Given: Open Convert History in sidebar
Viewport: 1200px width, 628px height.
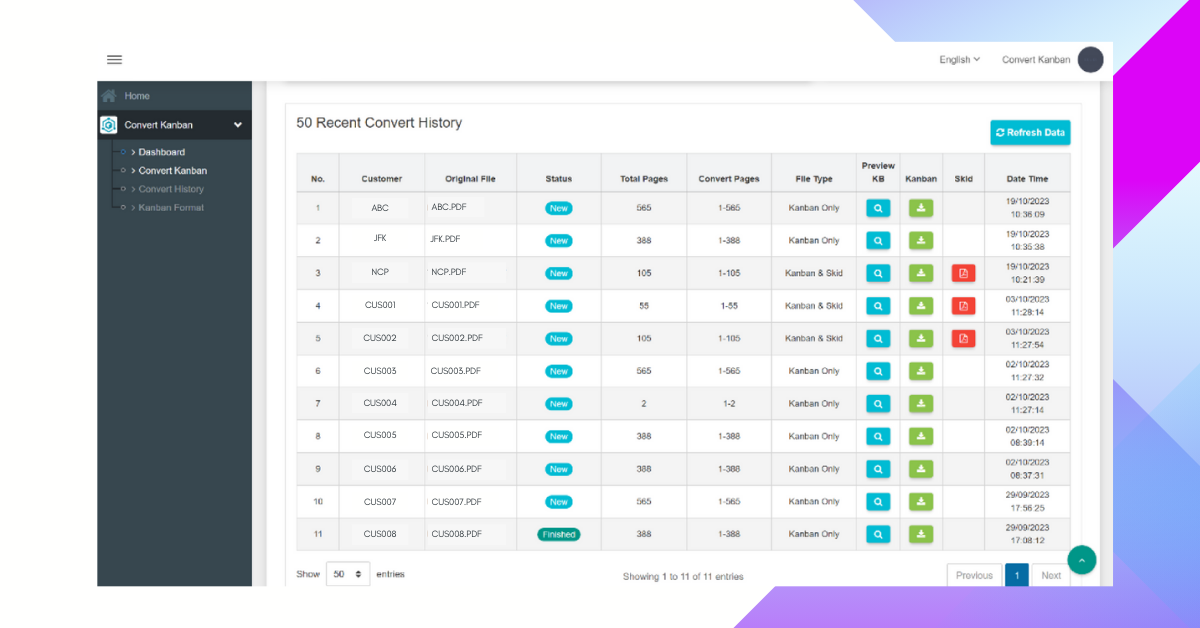Looking at the screenshot, I should point(171,189).
